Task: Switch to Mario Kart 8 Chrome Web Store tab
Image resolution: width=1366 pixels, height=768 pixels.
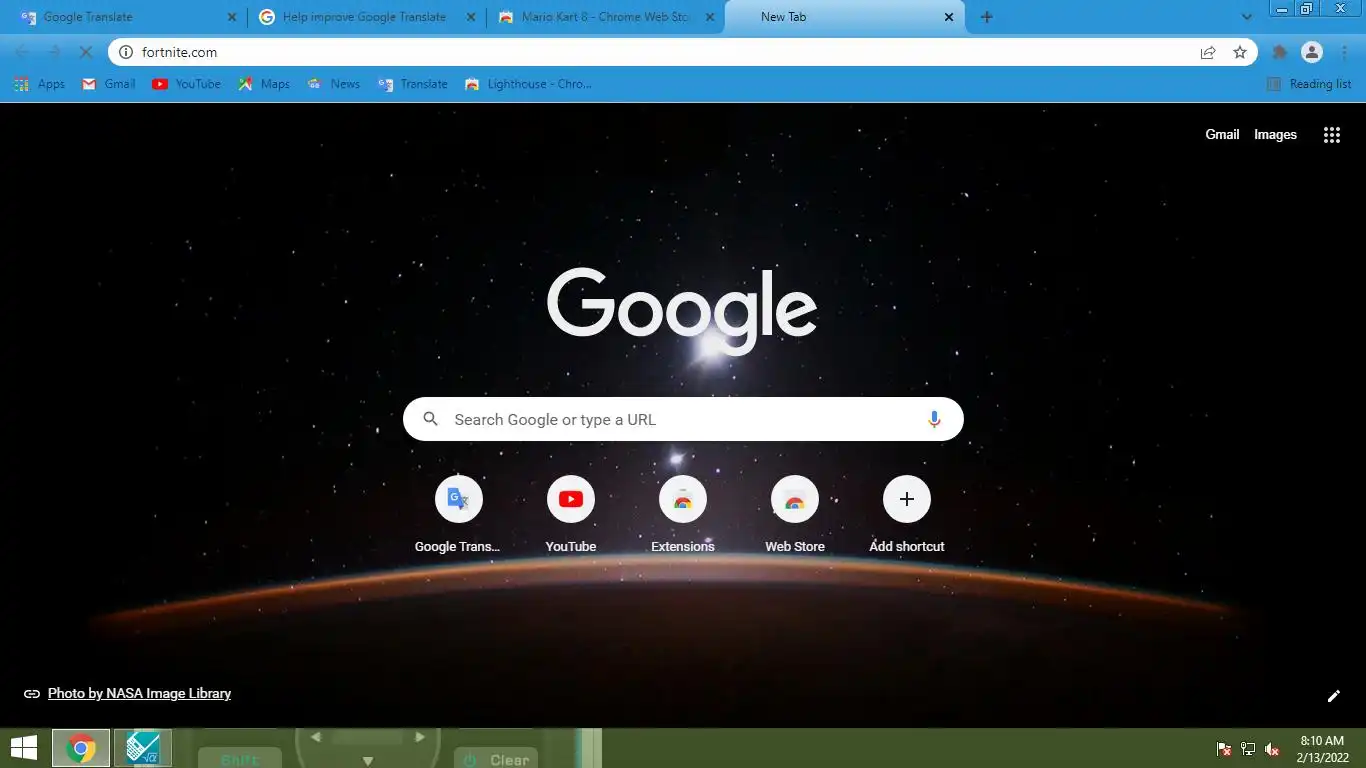Action: pyautogui.click(x=605, y=17)
